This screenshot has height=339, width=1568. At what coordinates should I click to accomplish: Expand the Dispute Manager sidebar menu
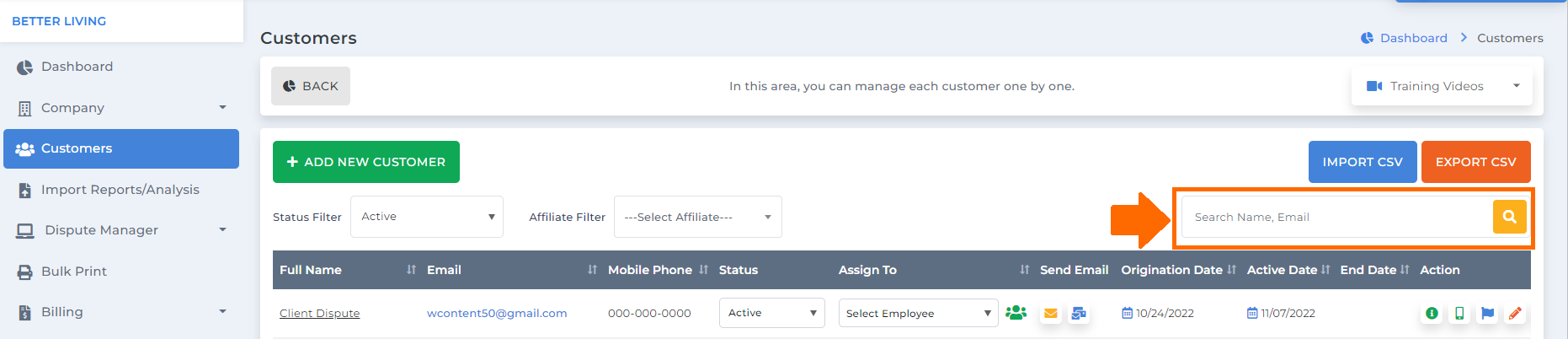pyautogui.click(x=121, y=230)
